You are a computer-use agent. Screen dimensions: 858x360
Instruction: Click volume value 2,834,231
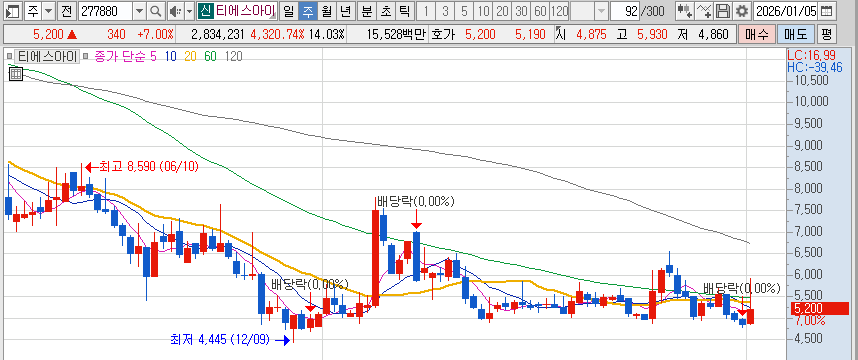(218, 35)
